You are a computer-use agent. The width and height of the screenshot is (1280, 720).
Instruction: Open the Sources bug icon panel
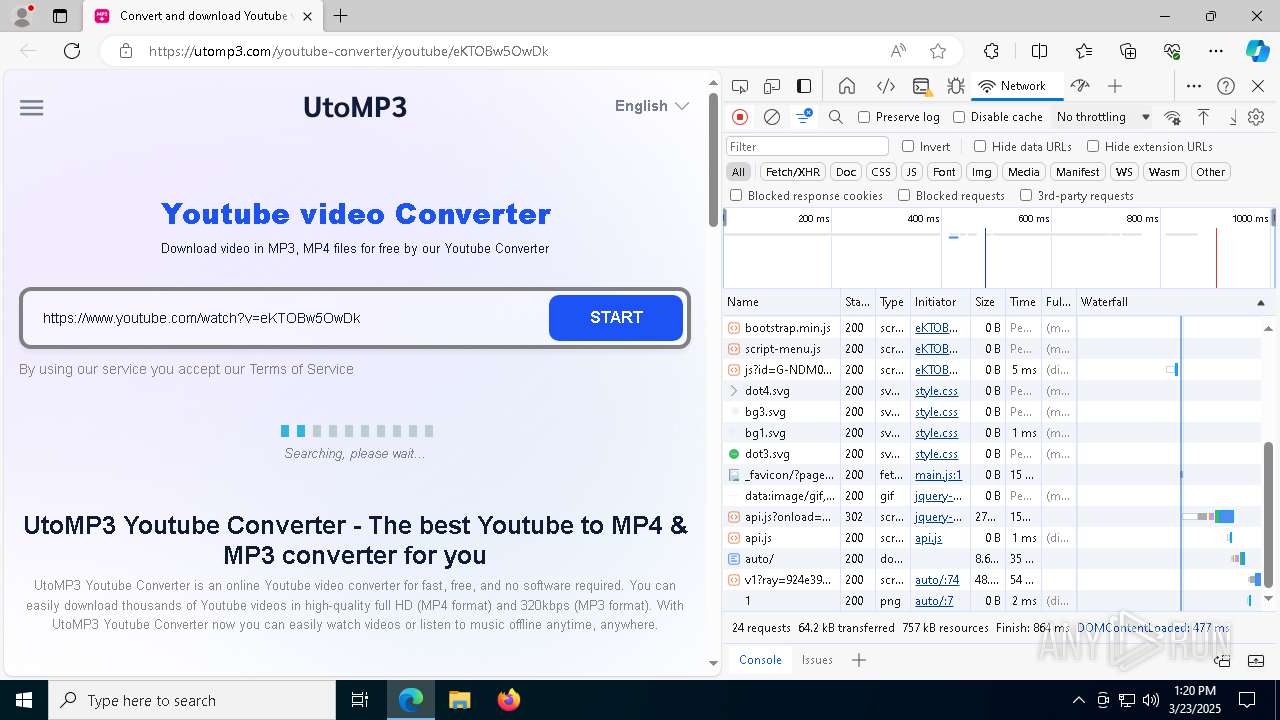pos(956,86)
